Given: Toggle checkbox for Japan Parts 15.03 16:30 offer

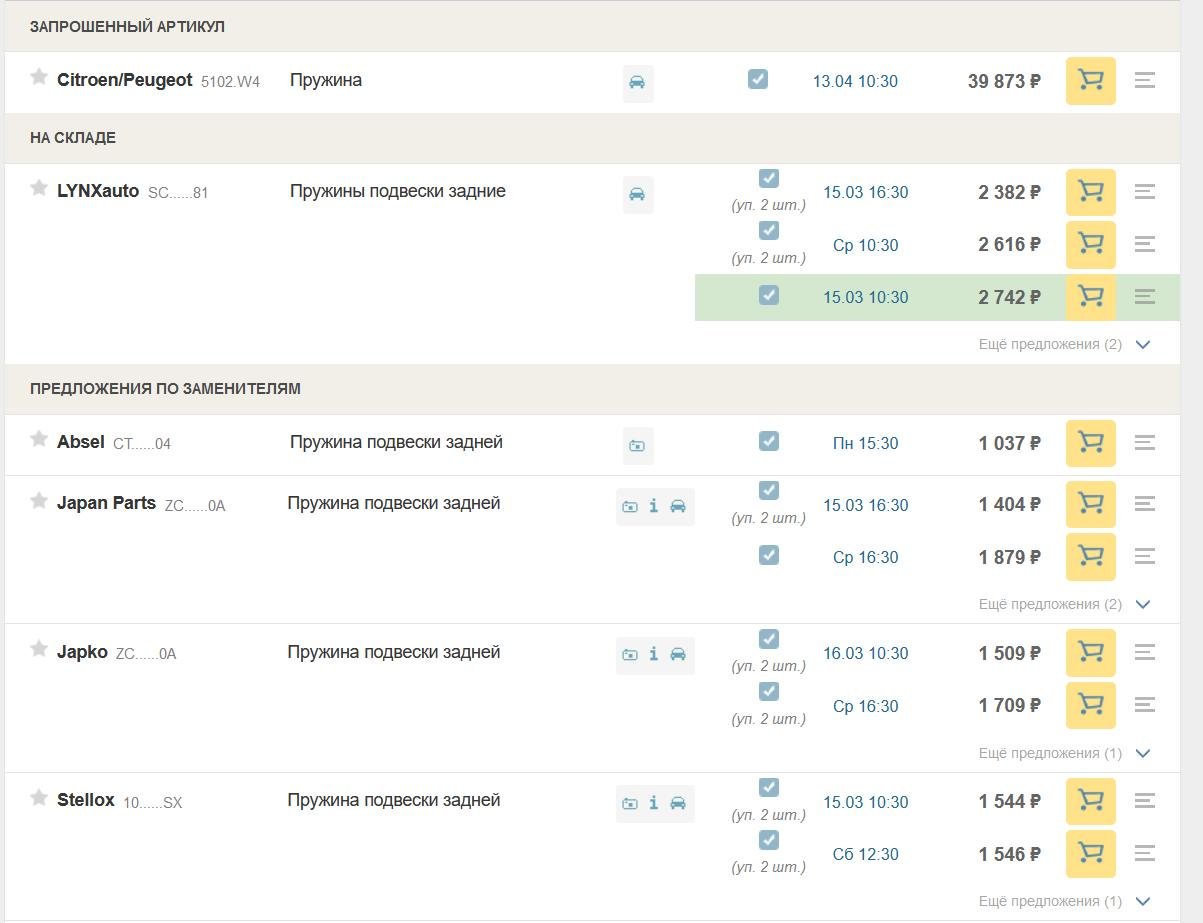Looking at the screenshot, I should 769,490.
